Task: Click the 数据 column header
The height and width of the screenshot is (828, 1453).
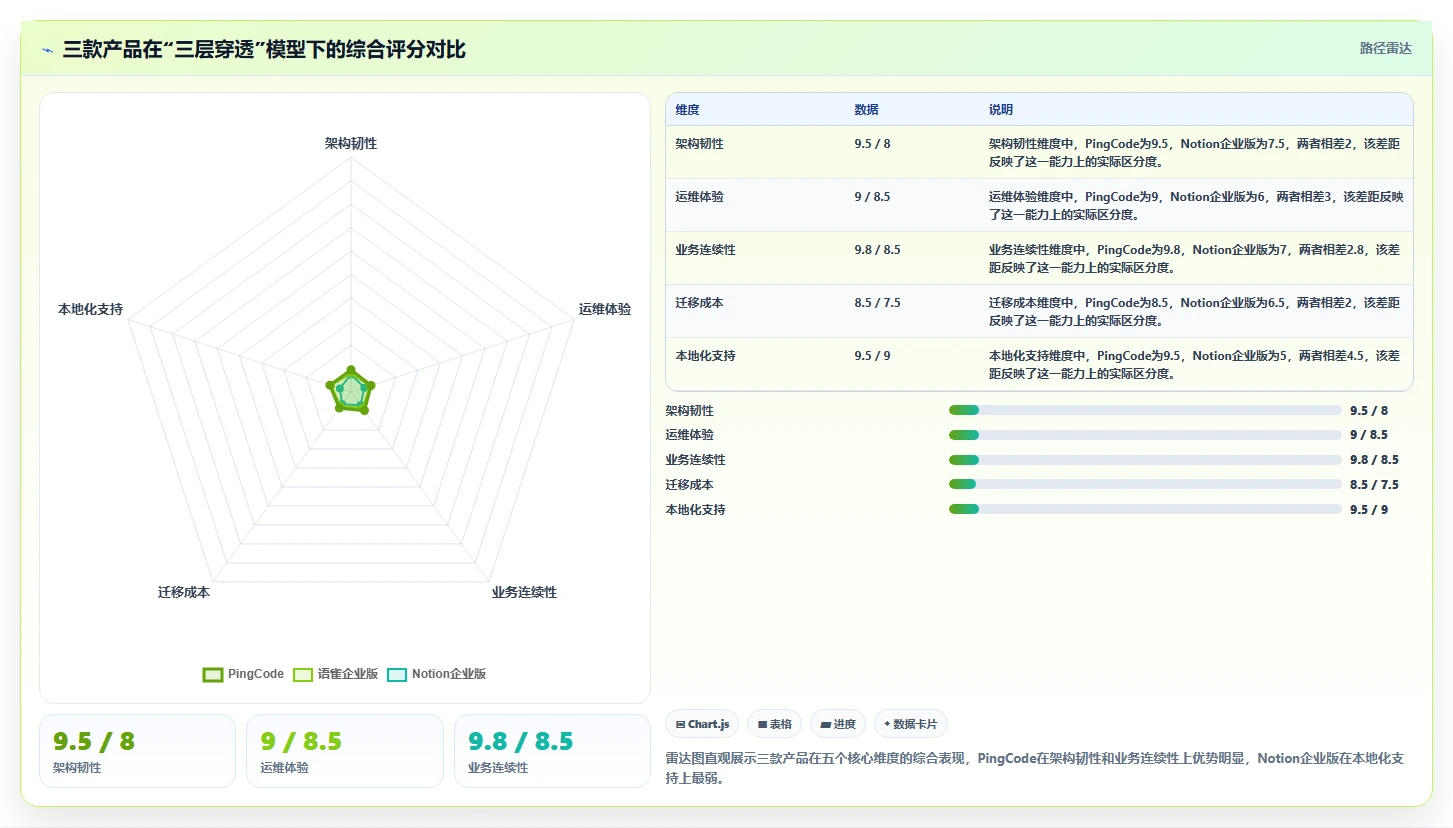Action: [x=866, y=110]
